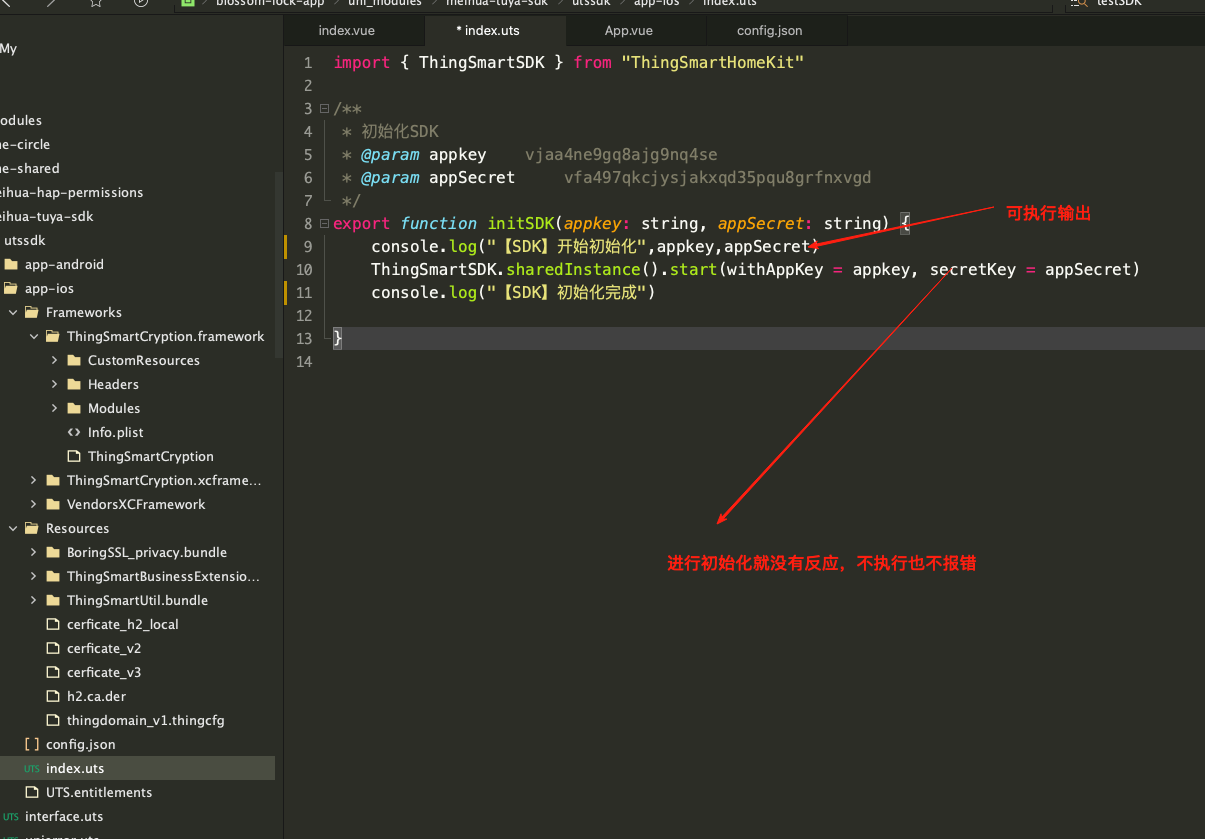Click the VendorsXCFramework folder icon

tap(52, 505)
